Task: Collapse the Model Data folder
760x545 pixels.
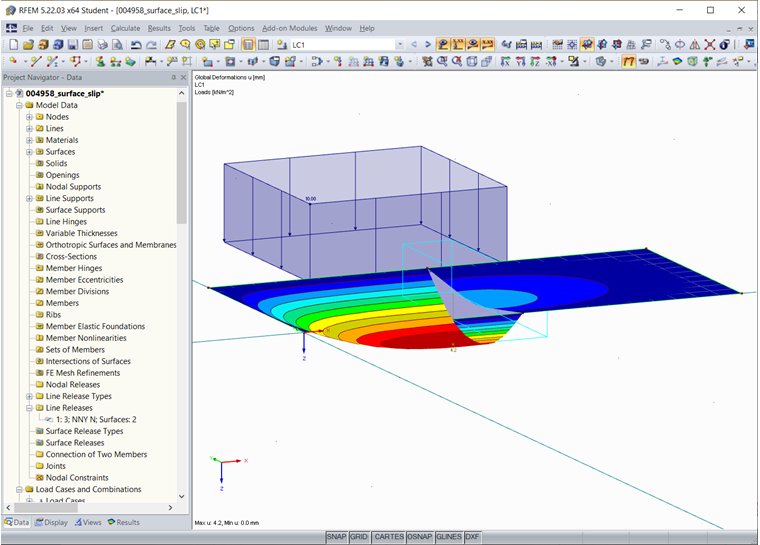Action: pyautogui.click(x=19, y=105)
